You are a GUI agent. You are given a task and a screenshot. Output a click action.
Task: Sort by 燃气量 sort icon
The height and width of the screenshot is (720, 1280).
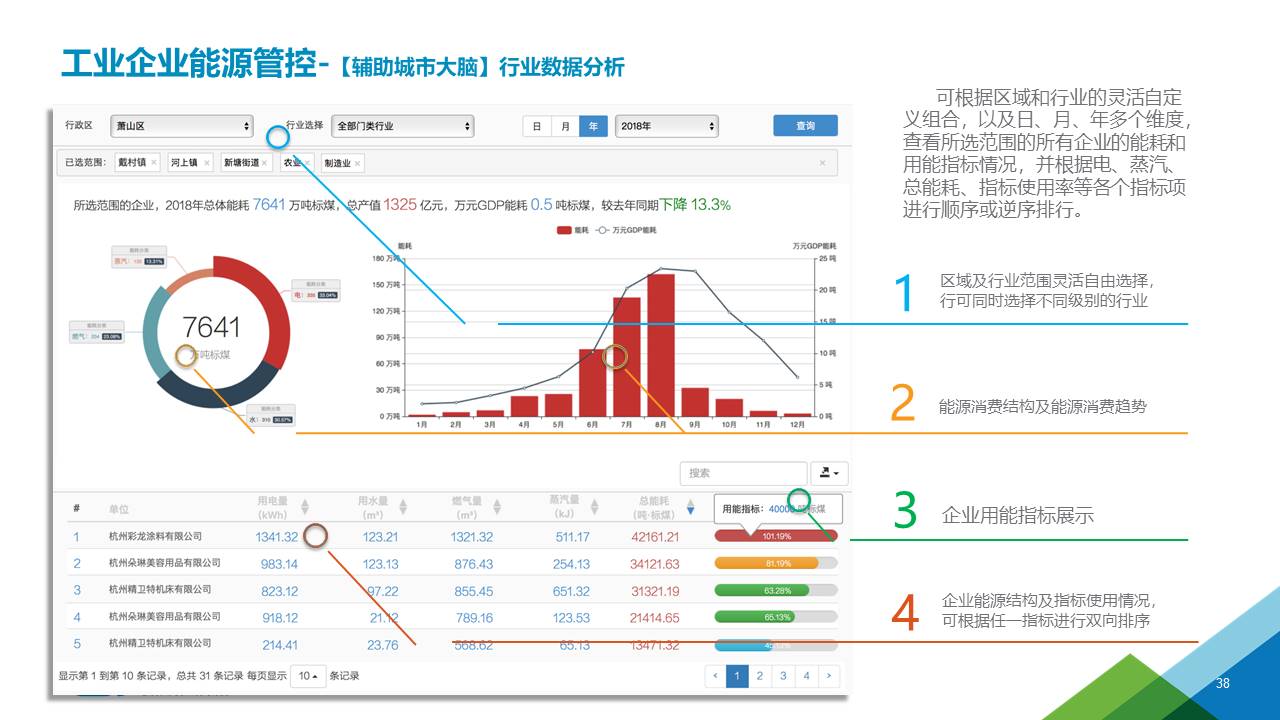[498, 507]
